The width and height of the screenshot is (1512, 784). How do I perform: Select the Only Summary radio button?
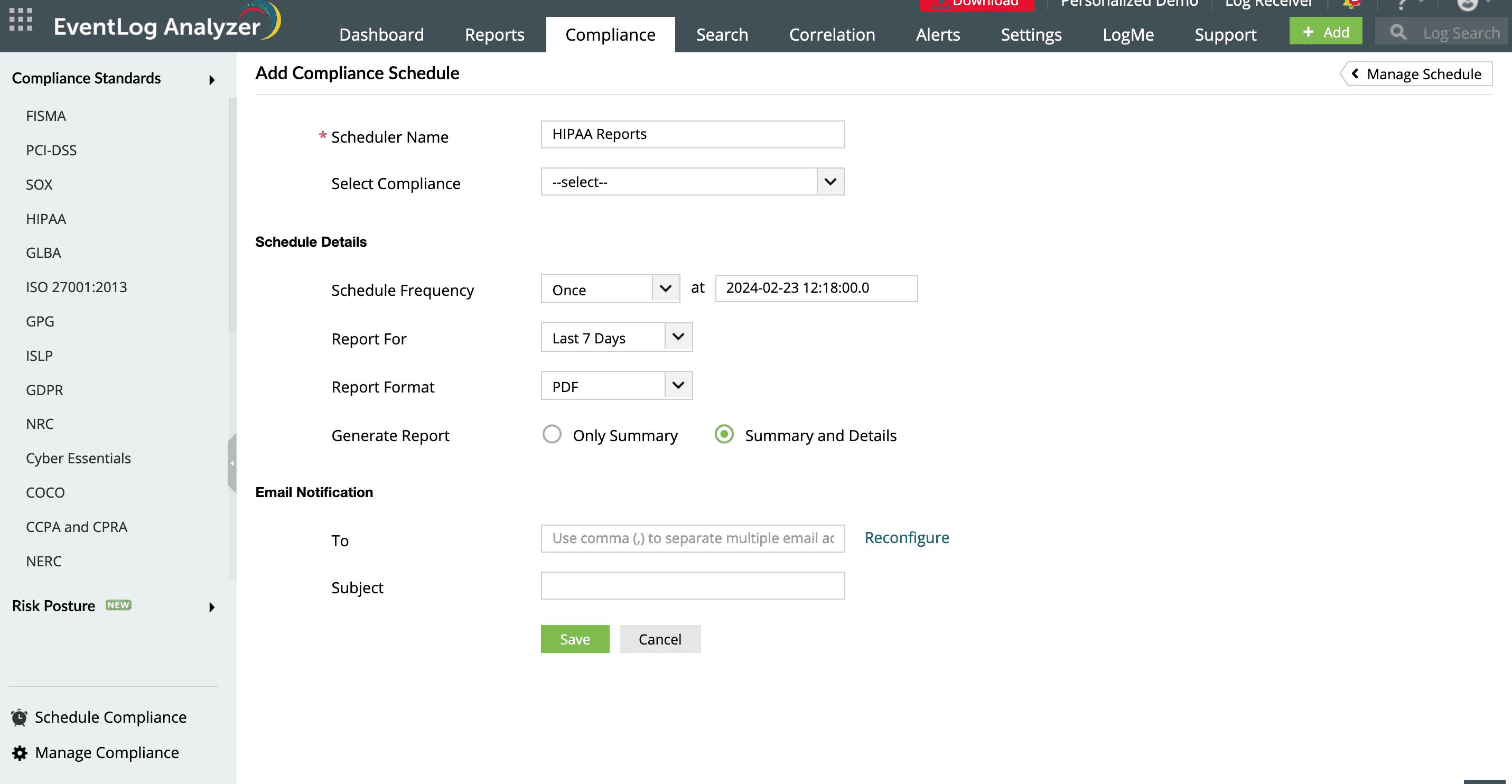tap(551, 434)
